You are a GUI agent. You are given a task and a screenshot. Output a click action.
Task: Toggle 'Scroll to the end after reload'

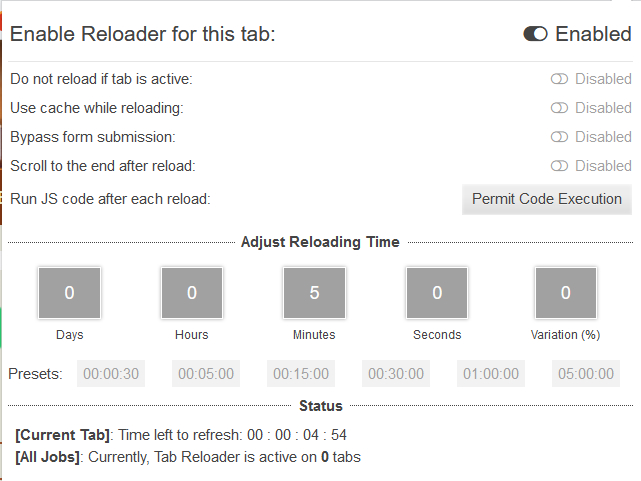tap(559, 166)
